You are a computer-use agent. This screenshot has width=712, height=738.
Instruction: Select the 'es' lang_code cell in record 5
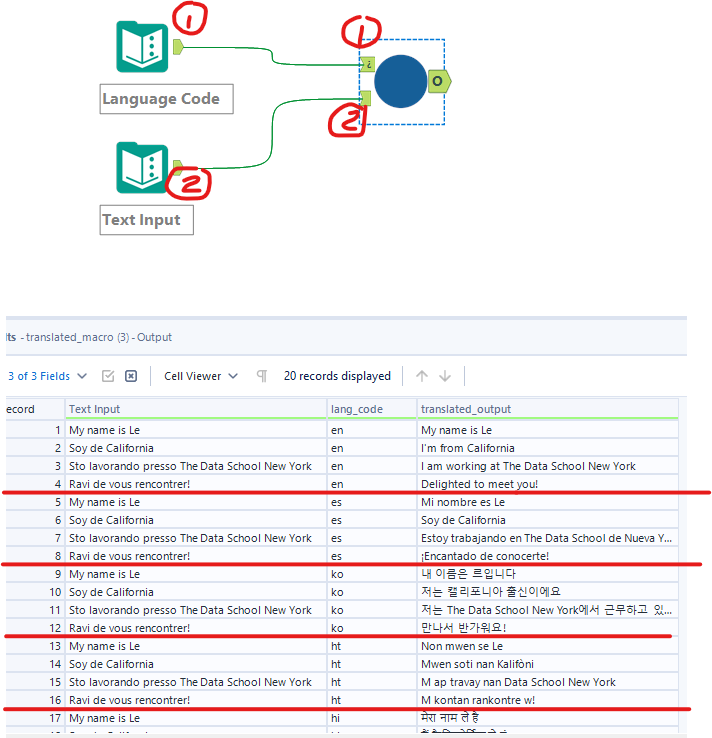[x=372, y=502]
